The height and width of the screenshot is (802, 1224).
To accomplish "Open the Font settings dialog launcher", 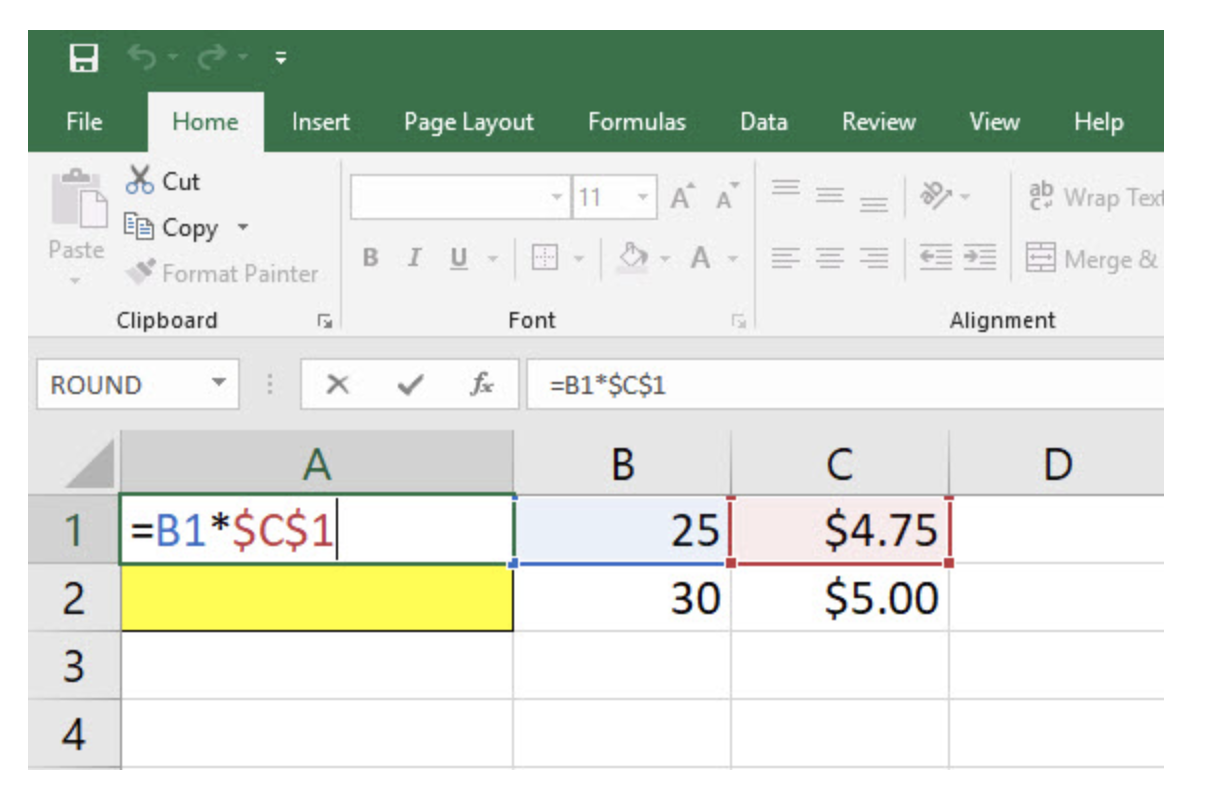I will pyautogui.click(x=738, y=321).
